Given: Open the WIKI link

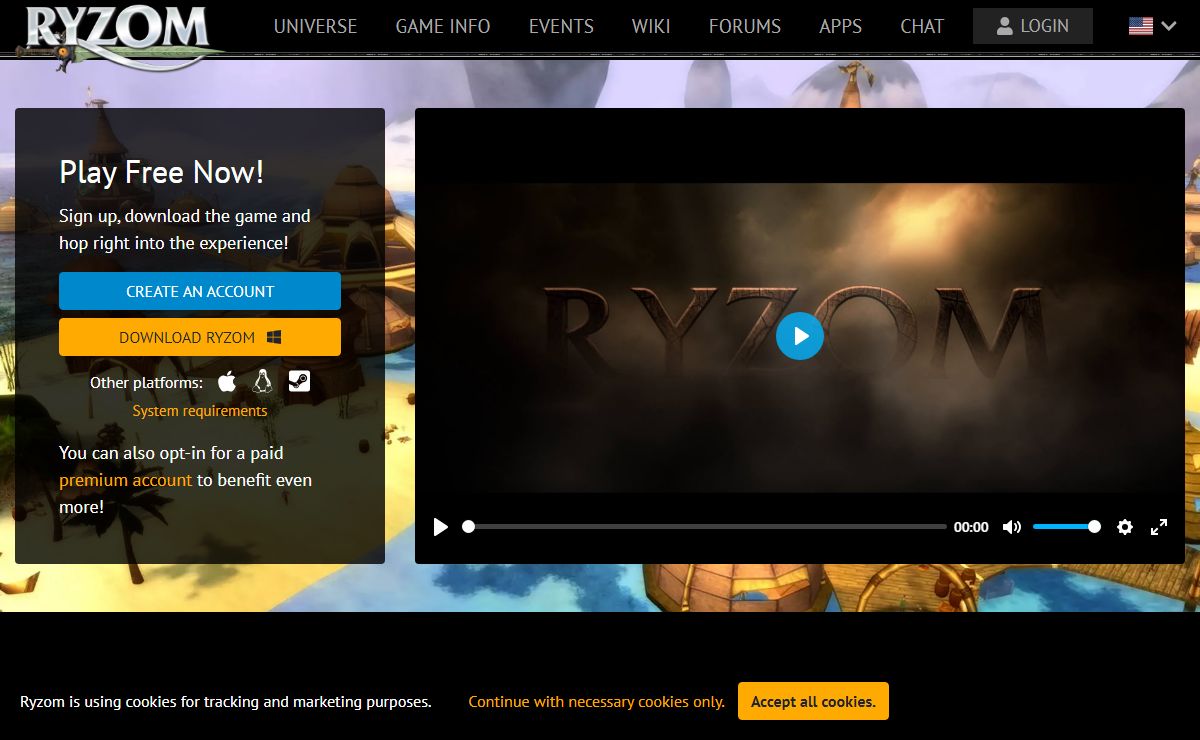Looking at the screenshot, I should coord(651,27).
